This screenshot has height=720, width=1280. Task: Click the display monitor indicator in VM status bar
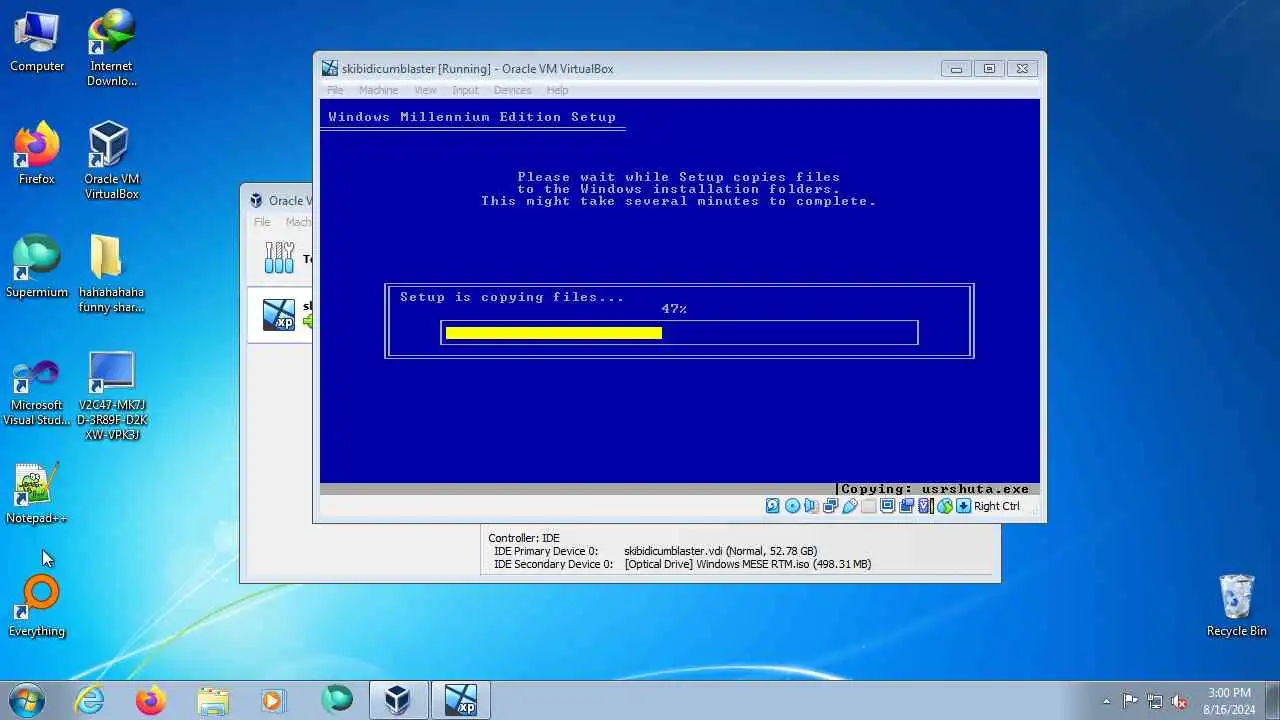[887, 506]
